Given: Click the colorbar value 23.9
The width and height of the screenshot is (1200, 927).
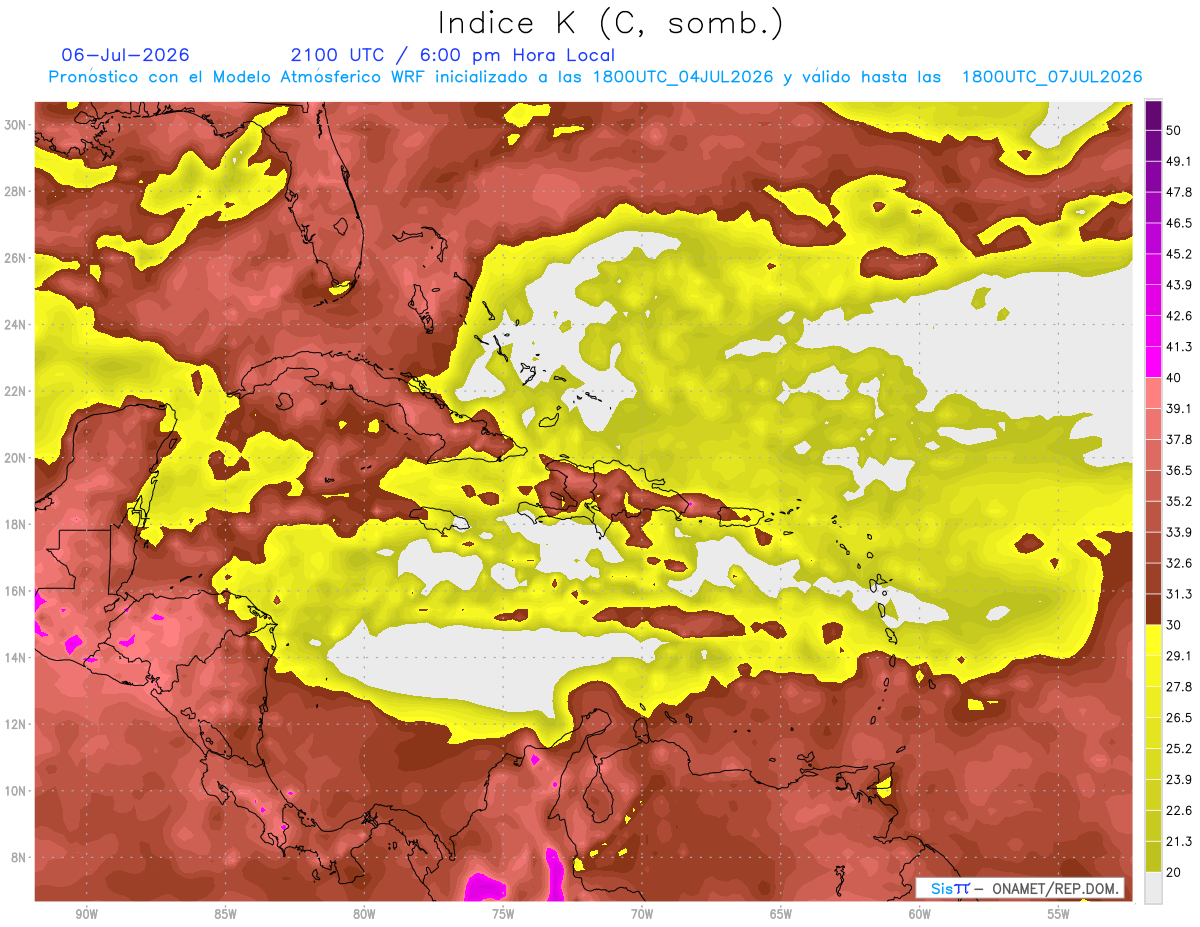Looking at the screenshot, I should (x=1179, y=780).
